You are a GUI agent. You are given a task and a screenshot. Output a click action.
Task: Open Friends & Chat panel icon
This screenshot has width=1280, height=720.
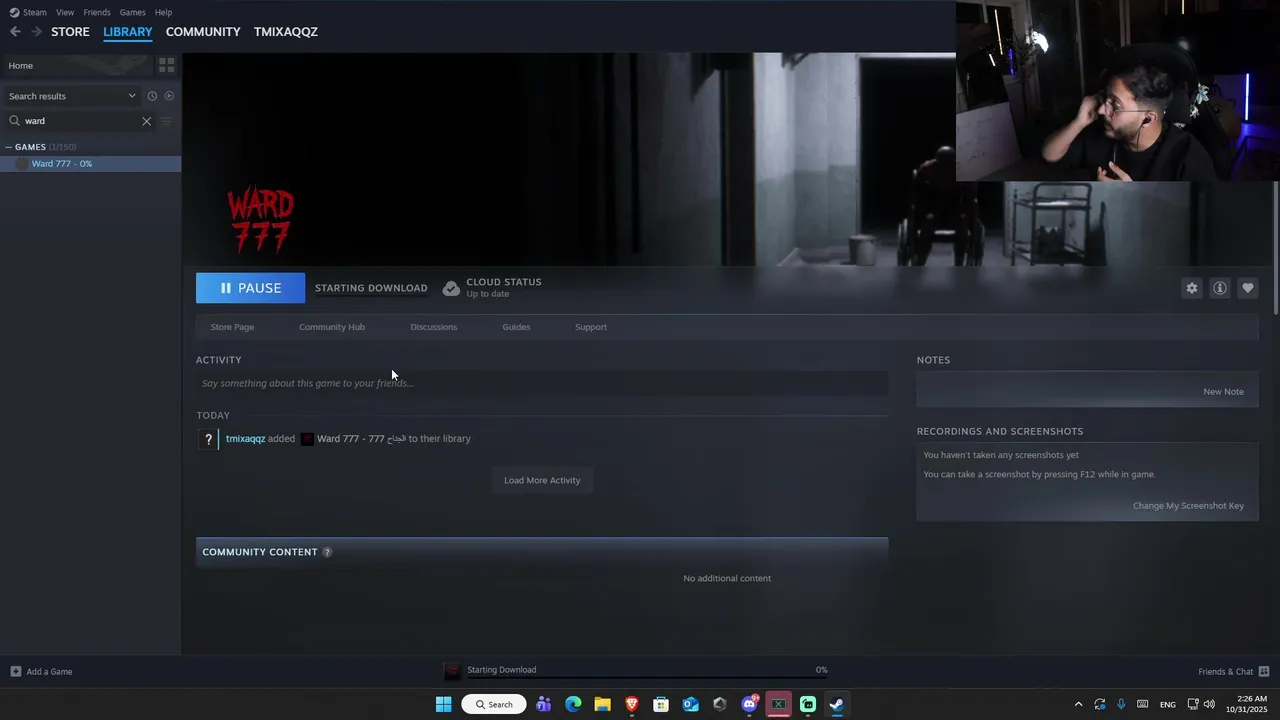[x=1264, y=671]
